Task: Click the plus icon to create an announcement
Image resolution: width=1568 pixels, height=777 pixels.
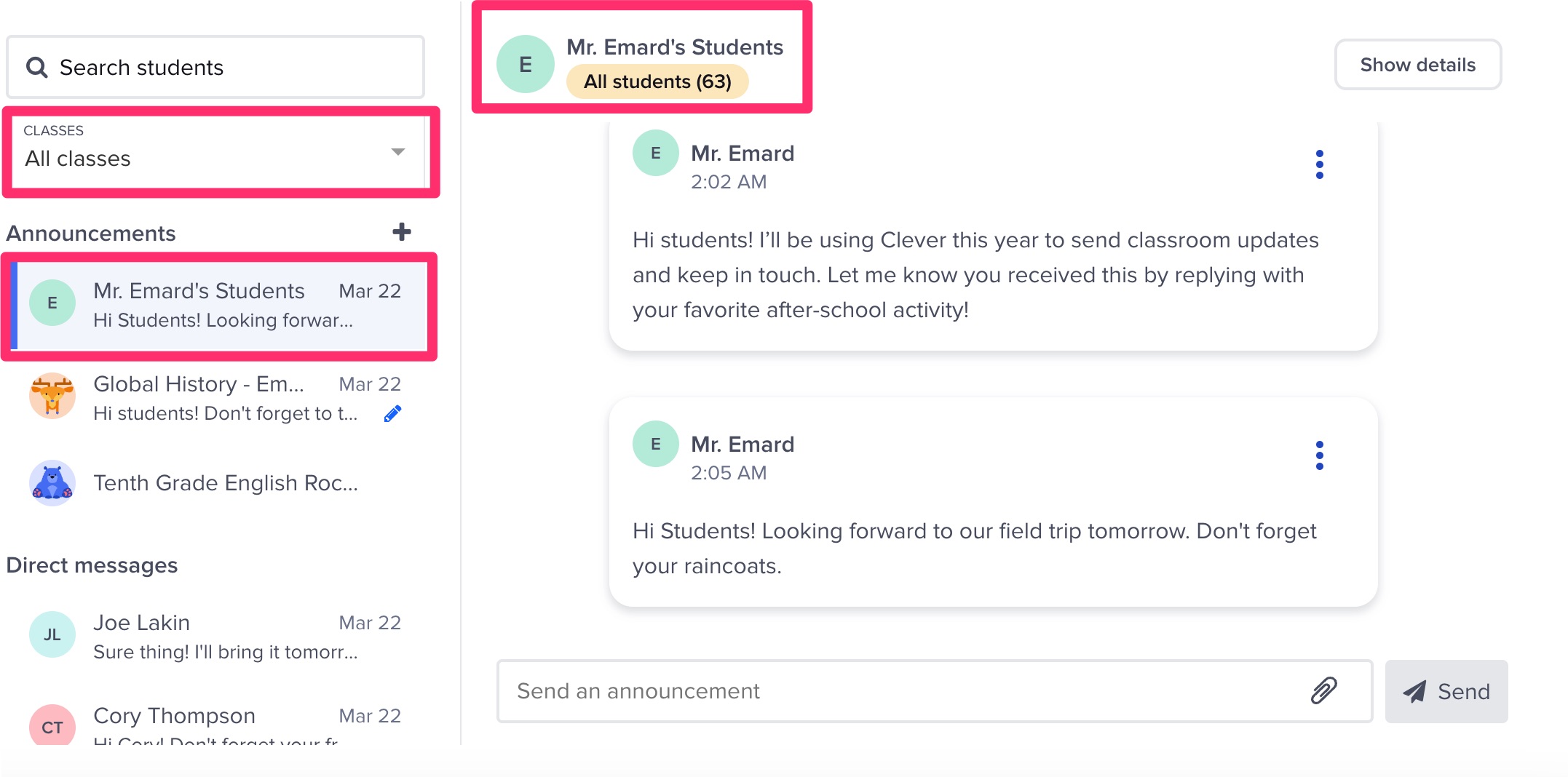Action: click(402, 231)
